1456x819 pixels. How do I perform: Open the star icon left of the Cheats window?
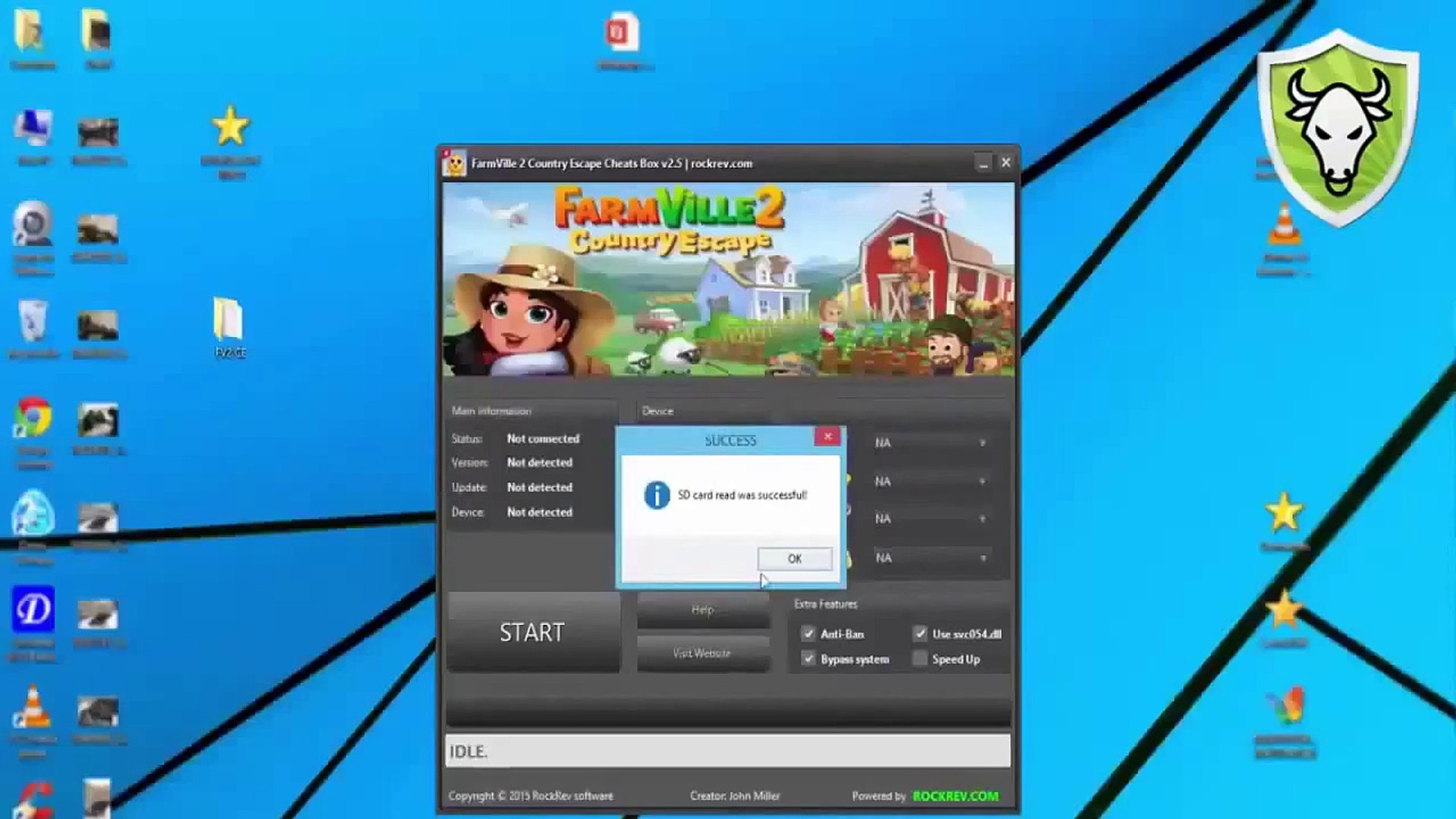(230, 126)
